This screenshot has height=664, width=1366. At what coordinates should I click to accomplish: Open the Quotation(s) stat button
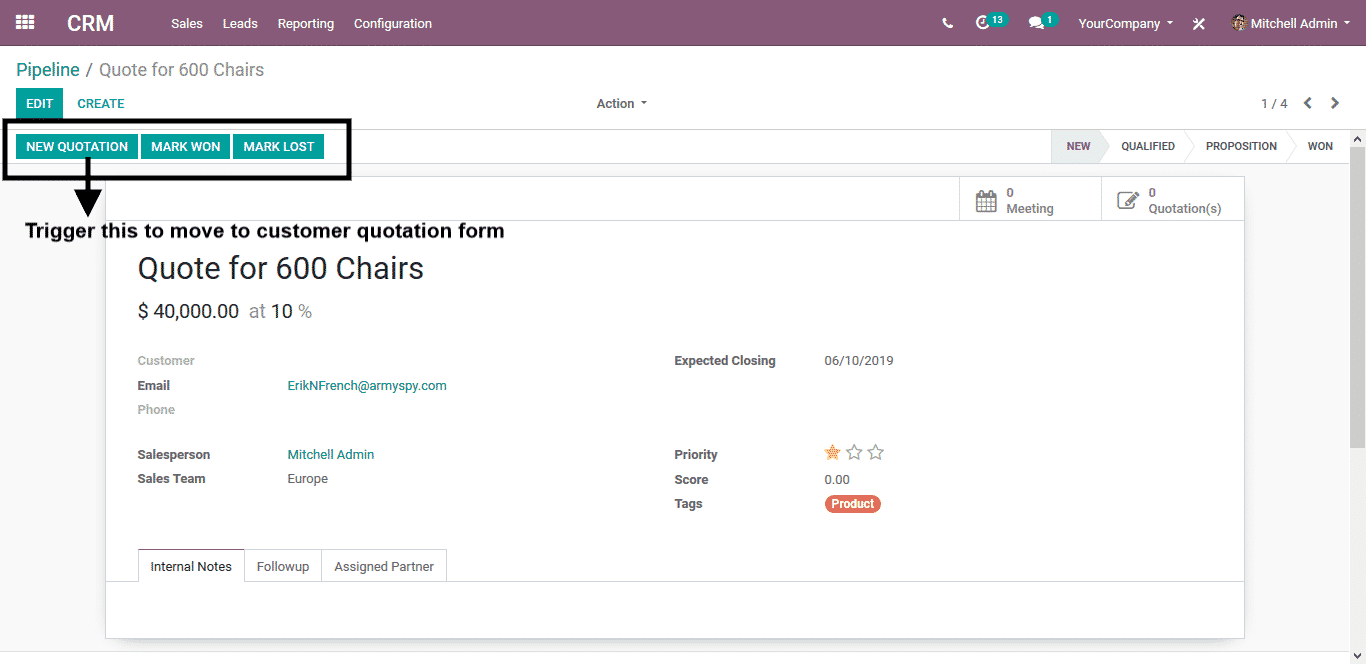point(1172,200)
